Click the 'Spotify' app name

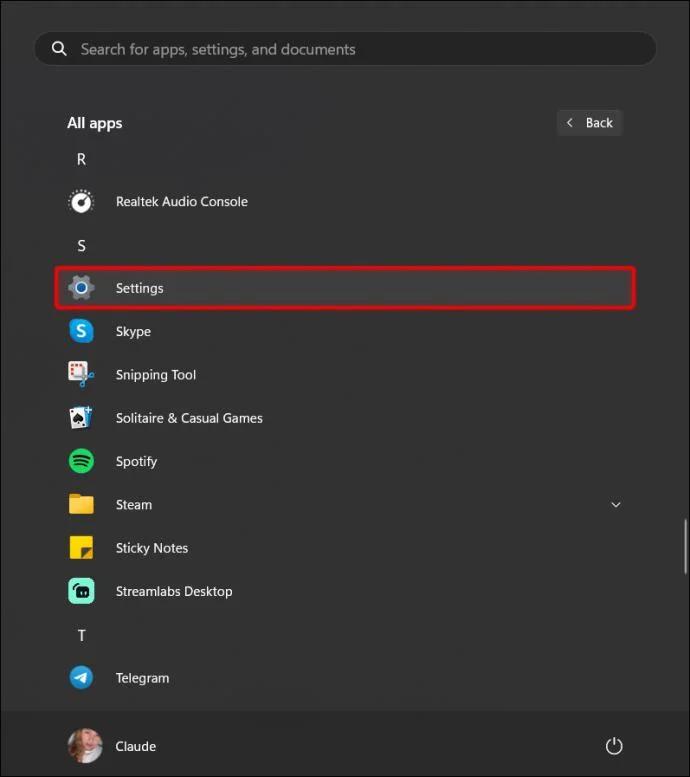[x=136, y=461]
